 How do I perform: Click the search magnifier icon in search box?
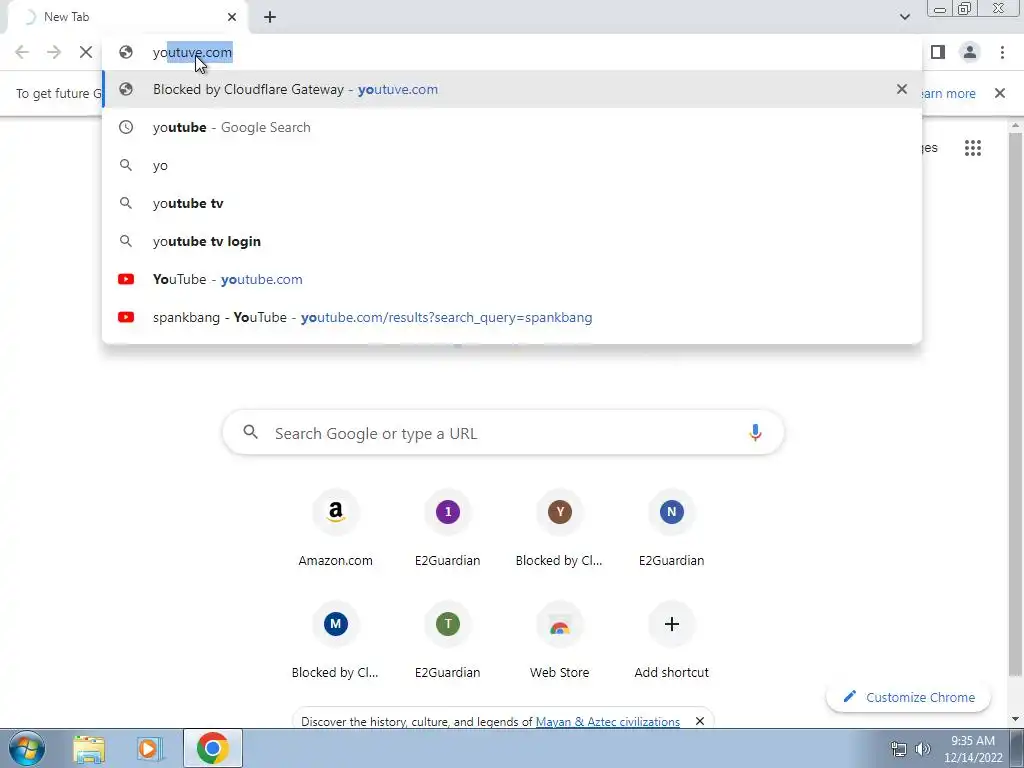tap(251, 432)
